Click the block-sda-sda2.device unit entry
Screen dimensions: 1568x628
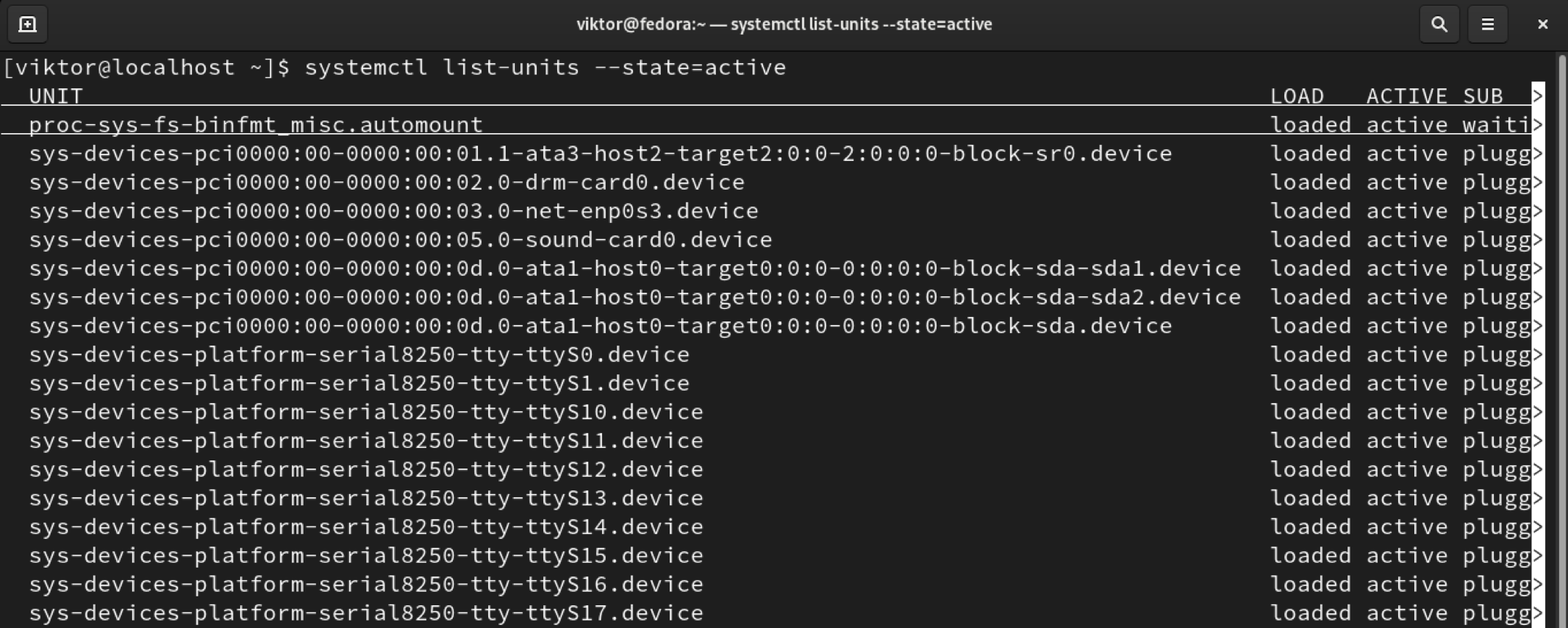pyautogui.click(x=634, y=297)
